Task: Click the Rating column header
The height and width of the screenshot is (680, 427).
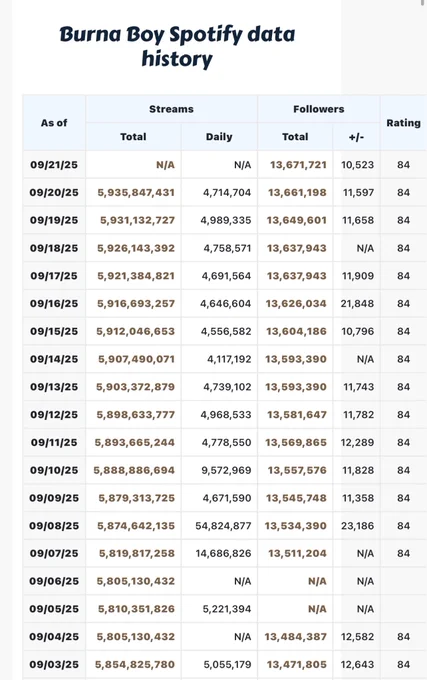Action: pos(404,123)
